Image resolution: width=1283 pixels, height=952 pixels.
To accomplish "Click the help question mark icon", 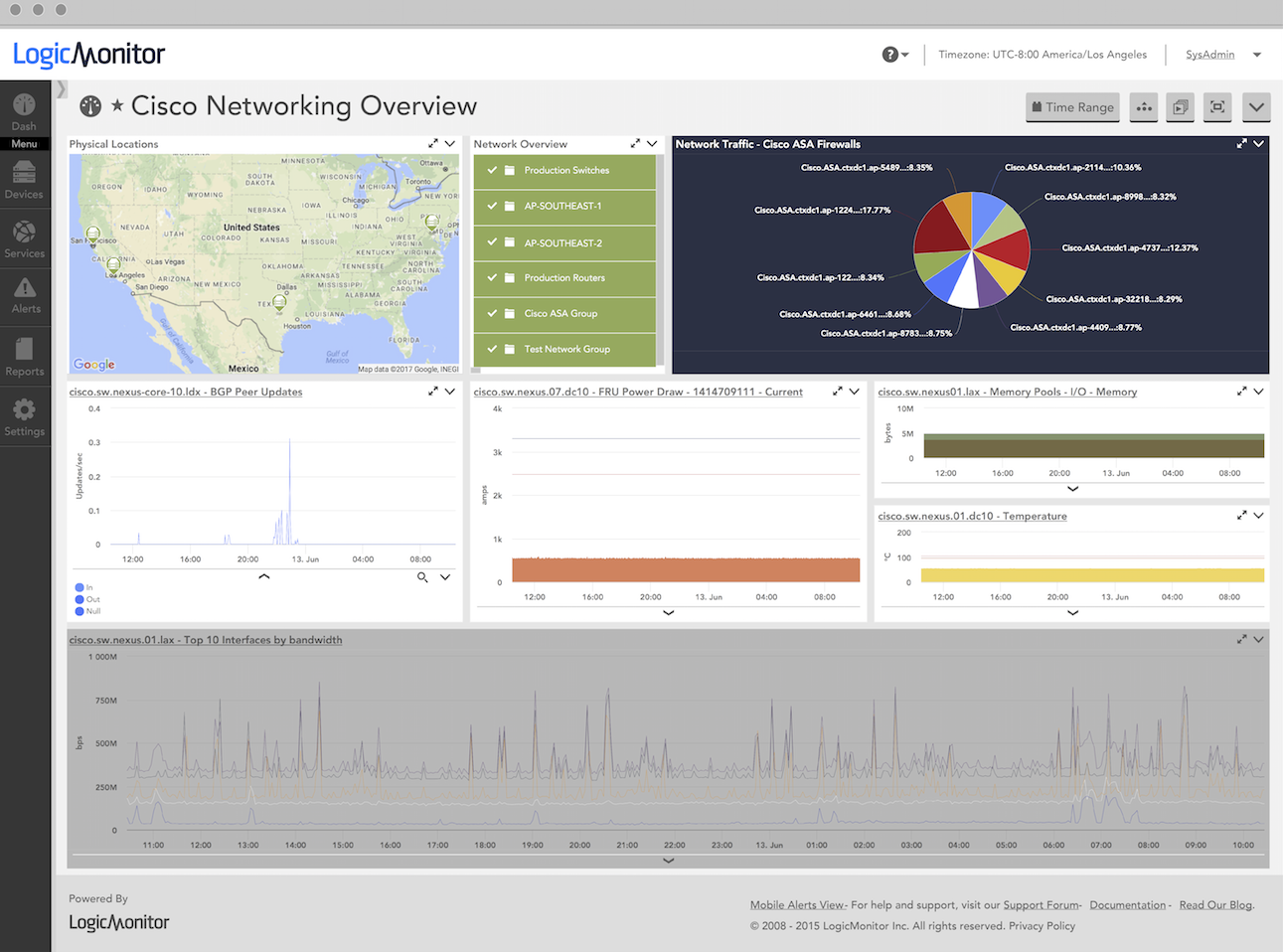I will tap(890, 55).
